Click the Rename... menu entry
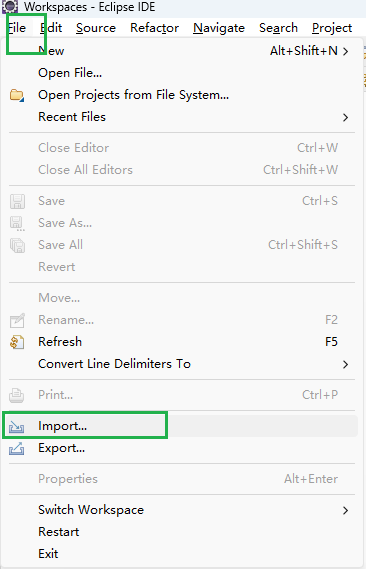Viewport: 366px width, 569px height. (182, 320)
